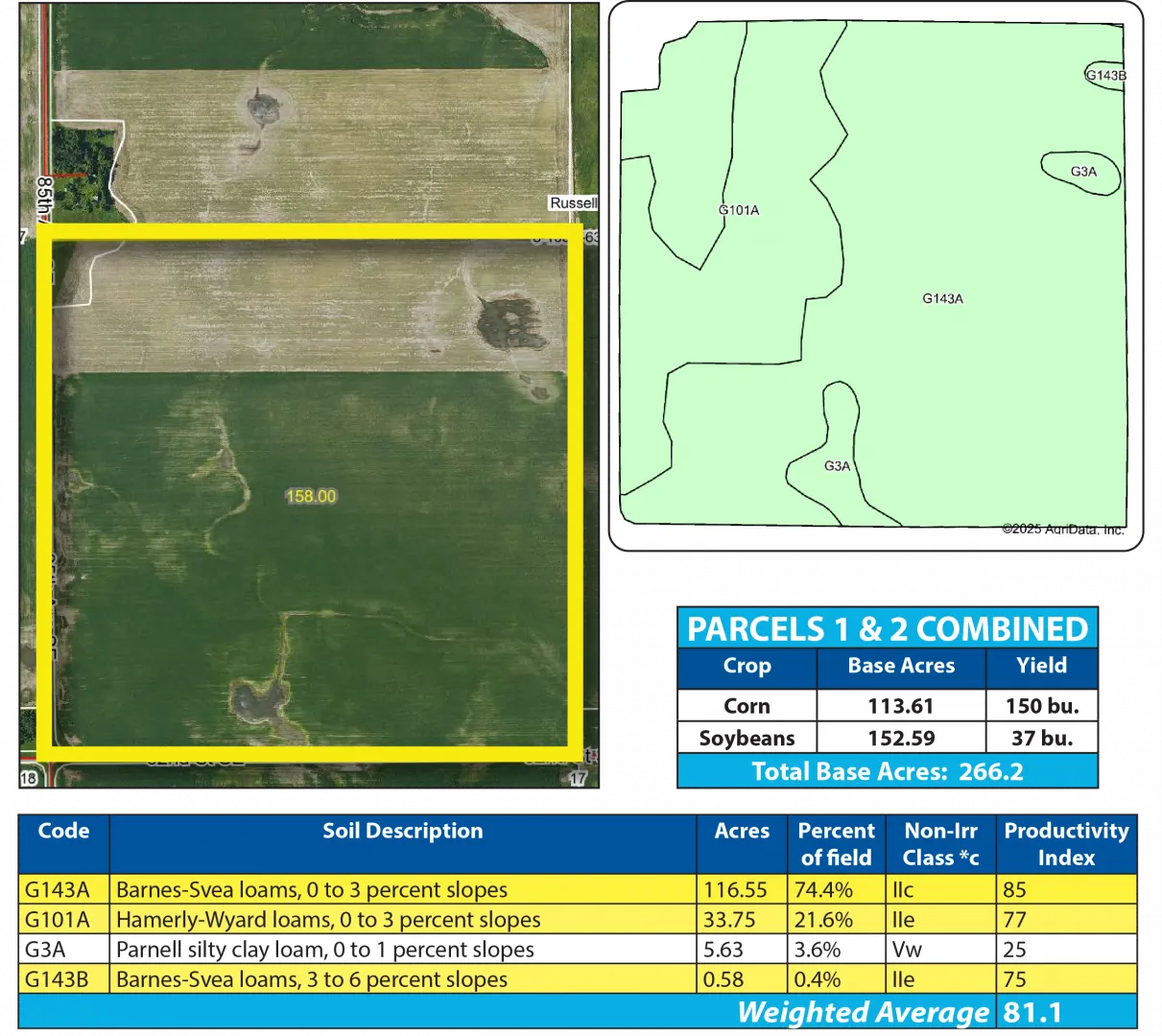
Task: Select the Hamerly-Wyard loams soil description
Action: (328, 920)
